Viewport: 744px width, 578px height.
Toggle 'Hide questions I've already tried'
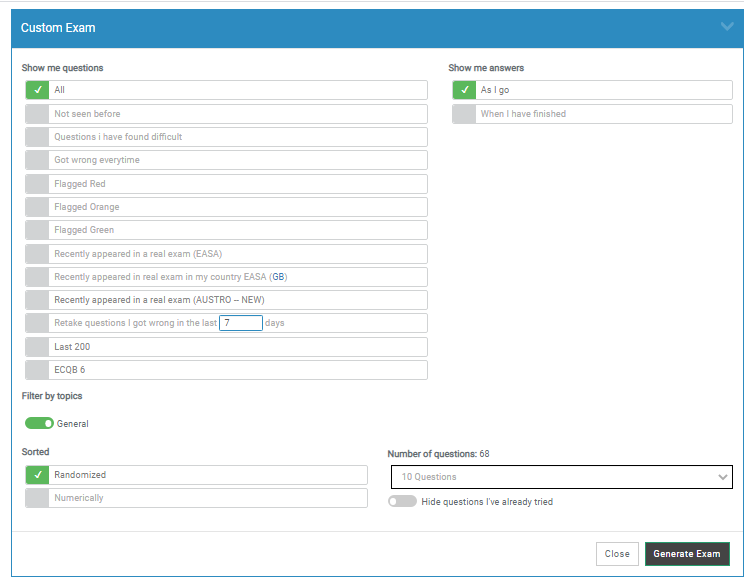402,502
